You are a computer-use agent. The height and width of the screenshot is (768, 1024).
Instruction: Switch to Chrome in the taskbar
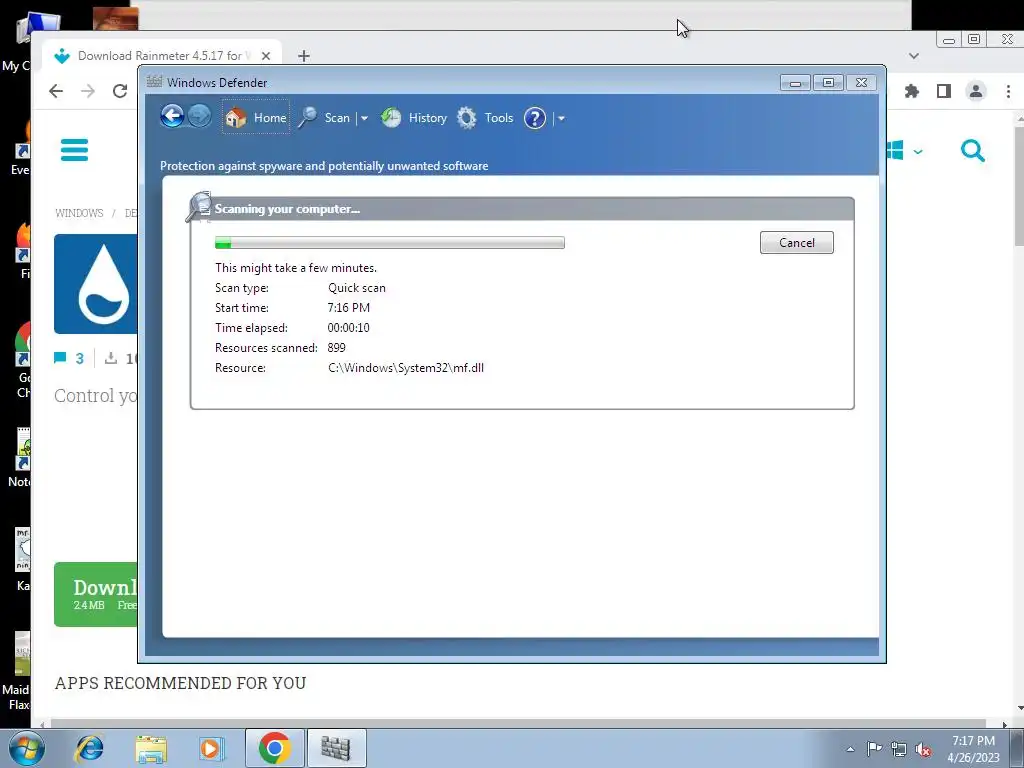click(x=274, y=748)
